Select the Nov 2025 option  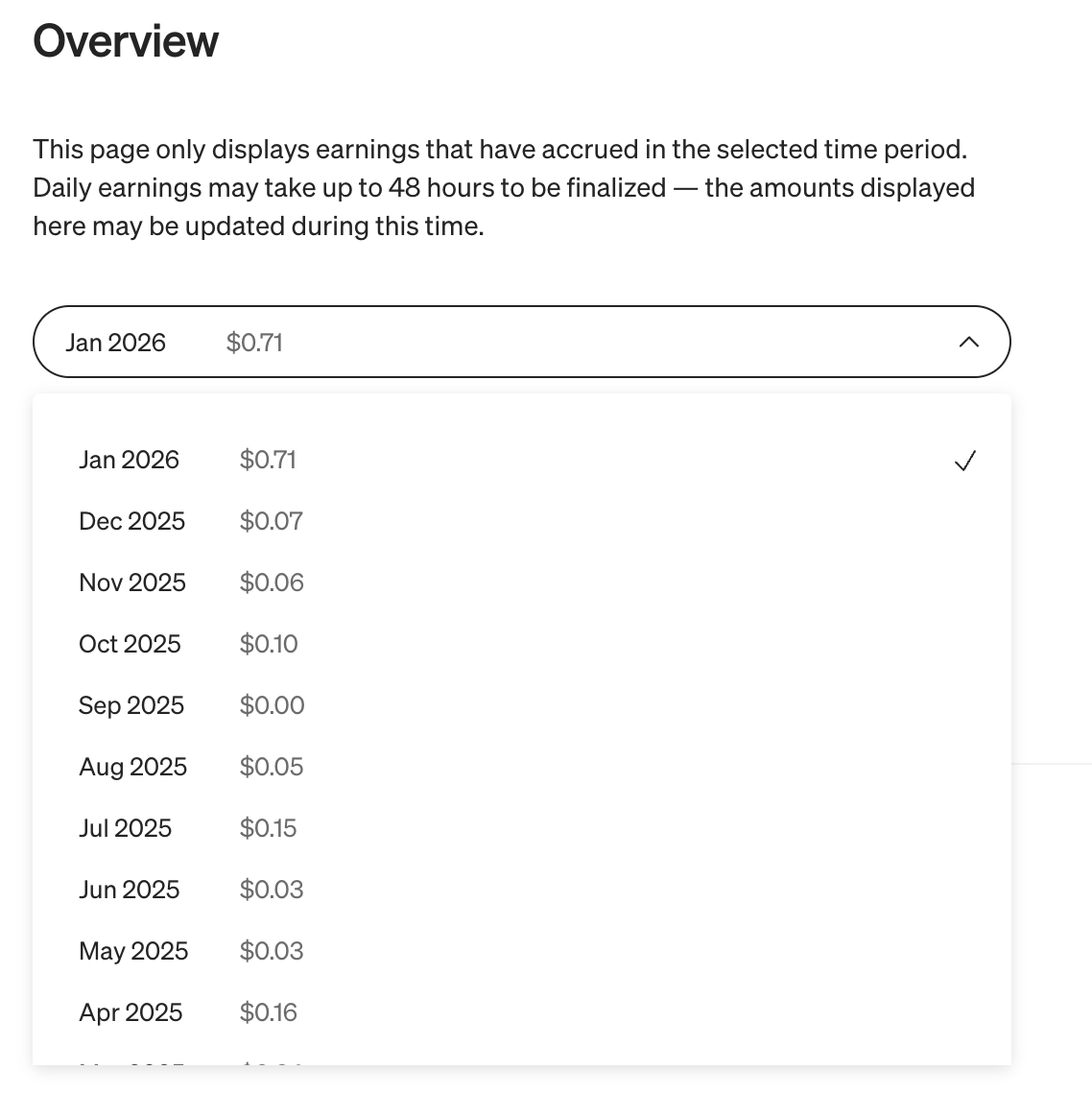click(132, 582)
